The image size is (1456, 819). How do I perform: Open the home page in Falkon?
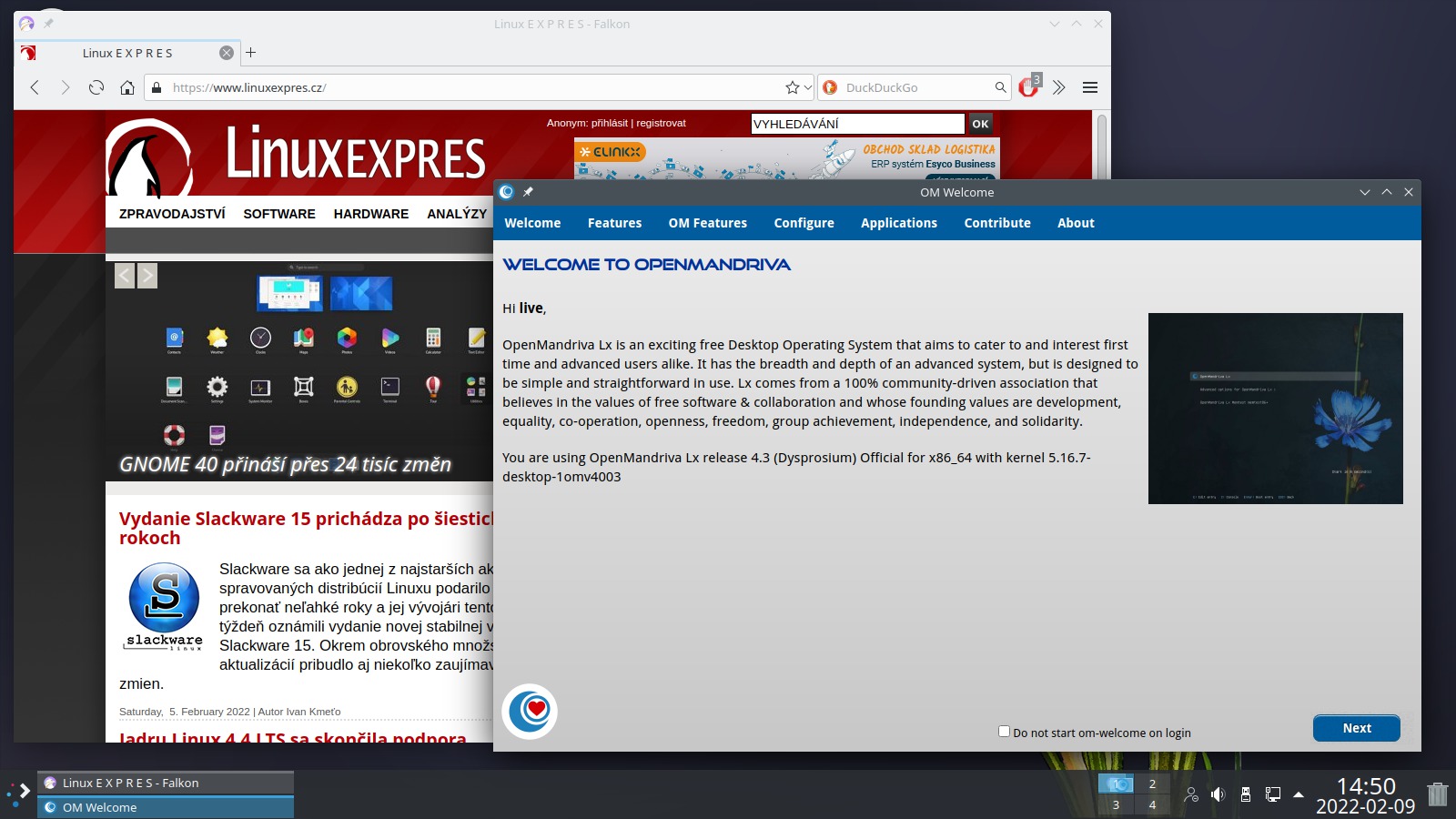127,87
